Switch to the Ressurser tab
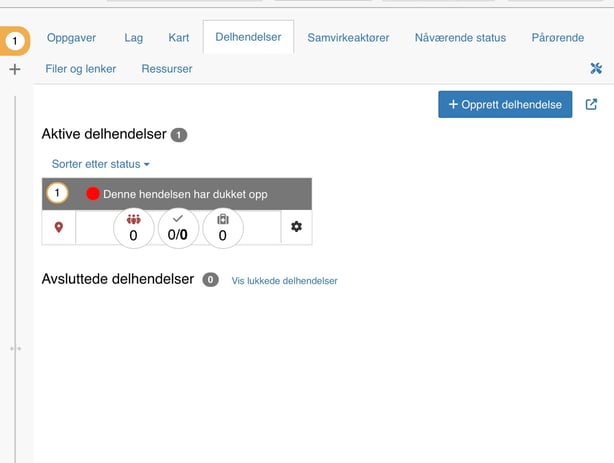The width and height of the screenshot is (614, 463). [167, 69]
